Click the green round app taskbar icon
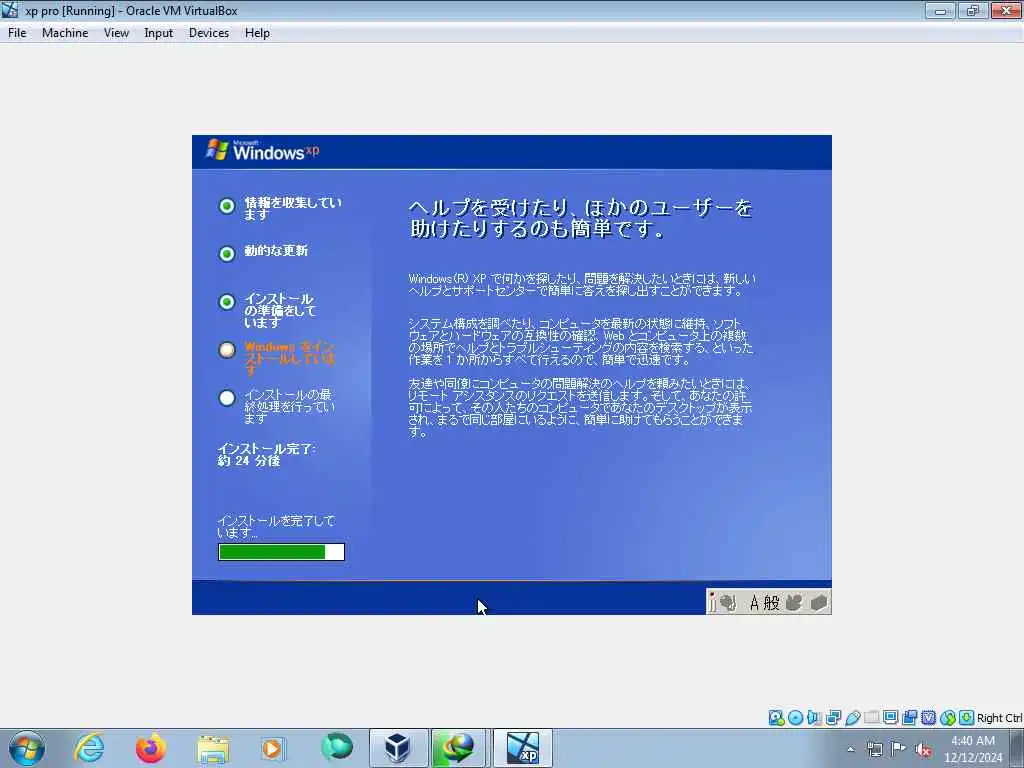 [337, 747]
